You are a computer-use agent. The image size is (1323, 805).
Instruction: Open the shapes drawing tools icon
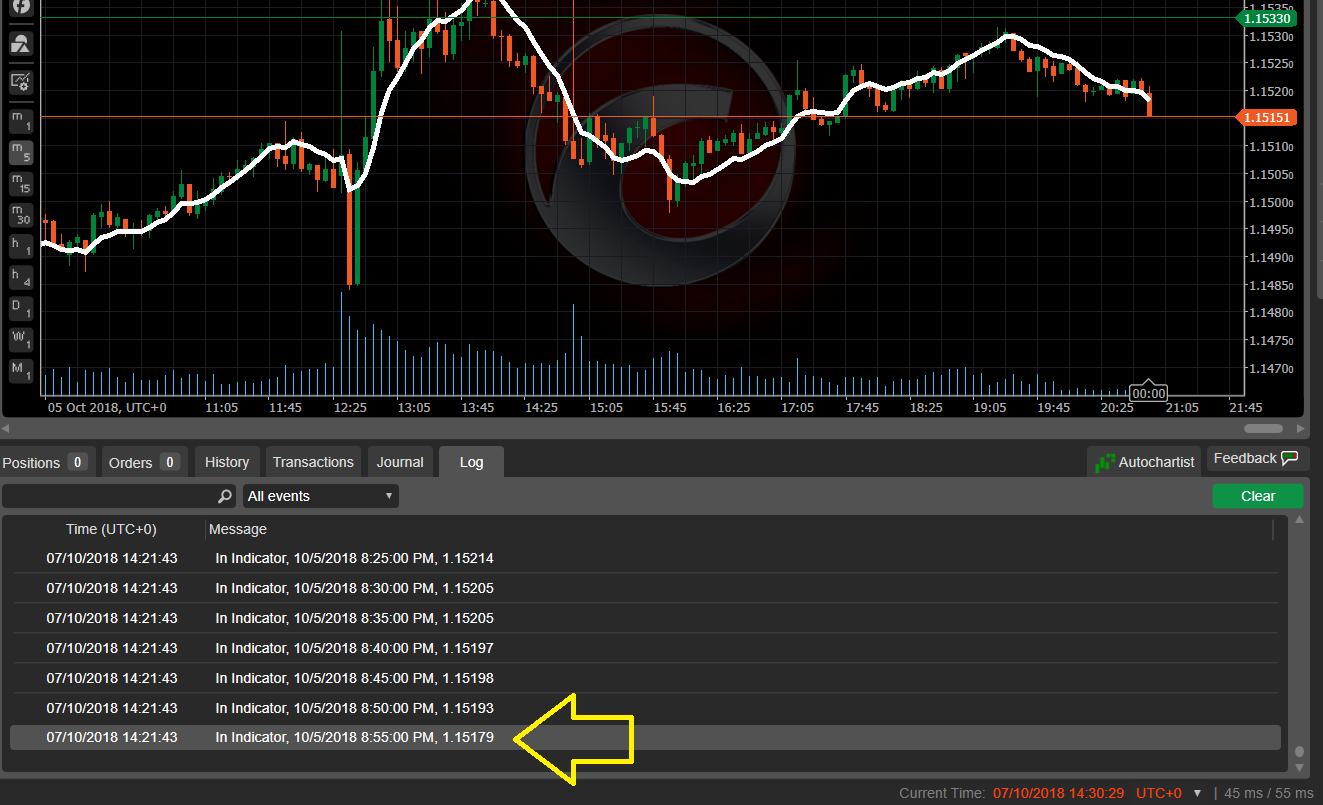(21, 43)
